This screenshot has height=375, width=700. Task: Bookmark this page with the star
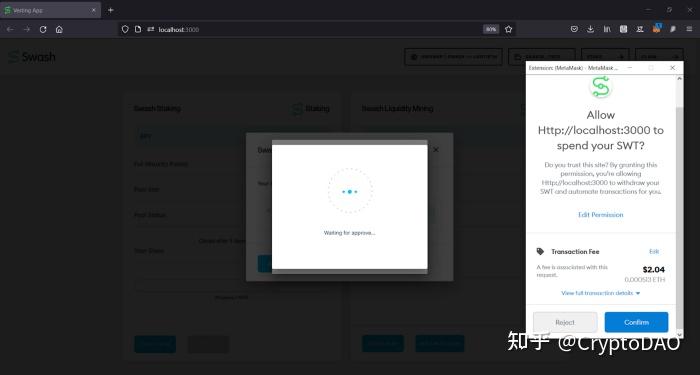coord(508,29)
